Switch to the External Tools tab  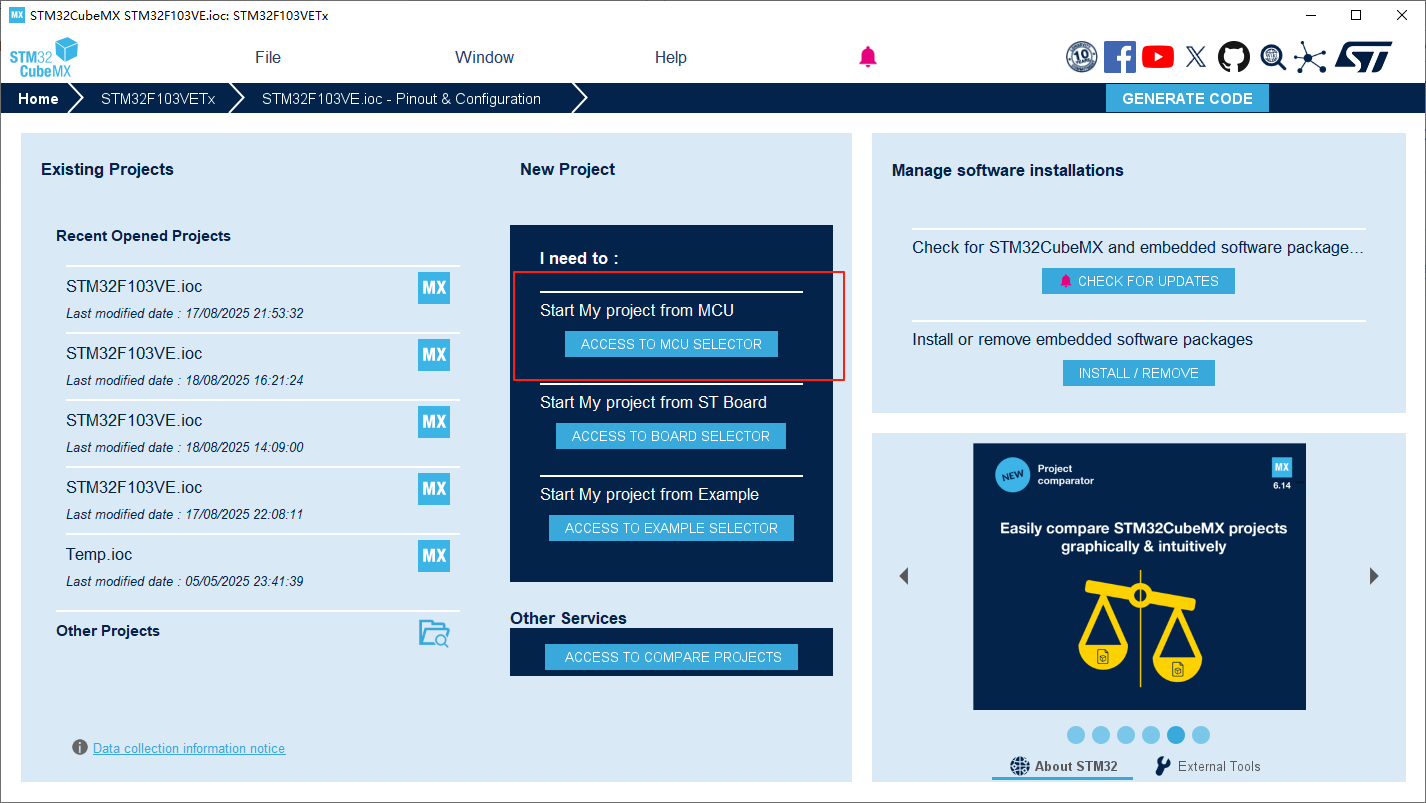pos(1207,766)
